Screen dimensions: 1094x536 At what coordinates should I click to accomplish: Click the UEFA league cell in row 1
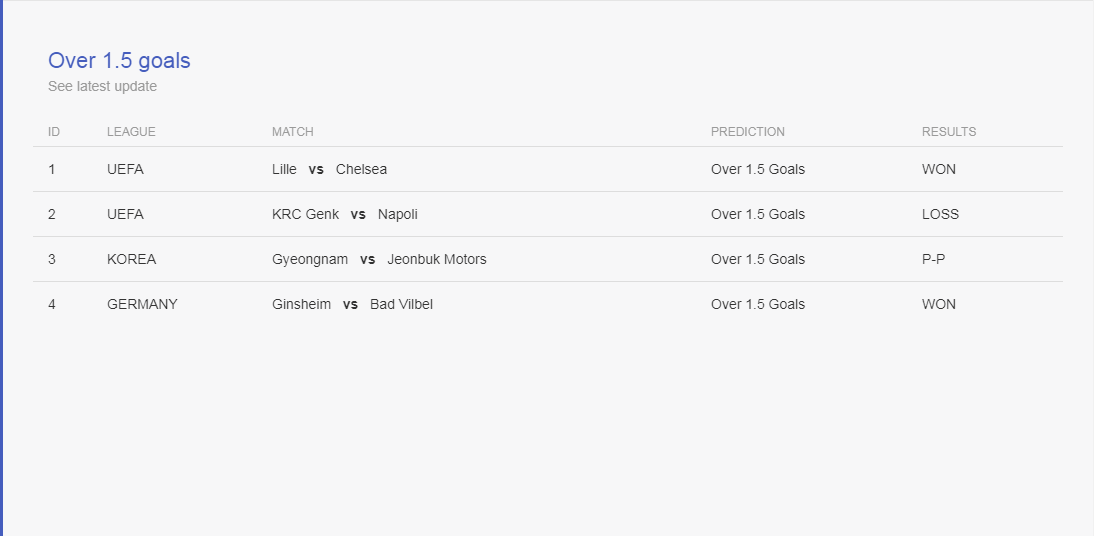(x=126, y=170)
